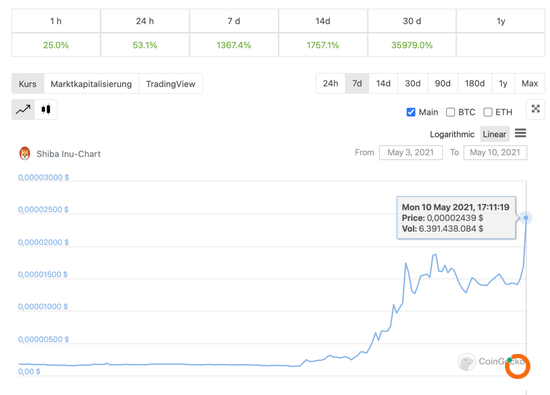This screenshot has height=395, width=550.
Task: Open the To date field May 10, 2021
Action: click(495, 153)
